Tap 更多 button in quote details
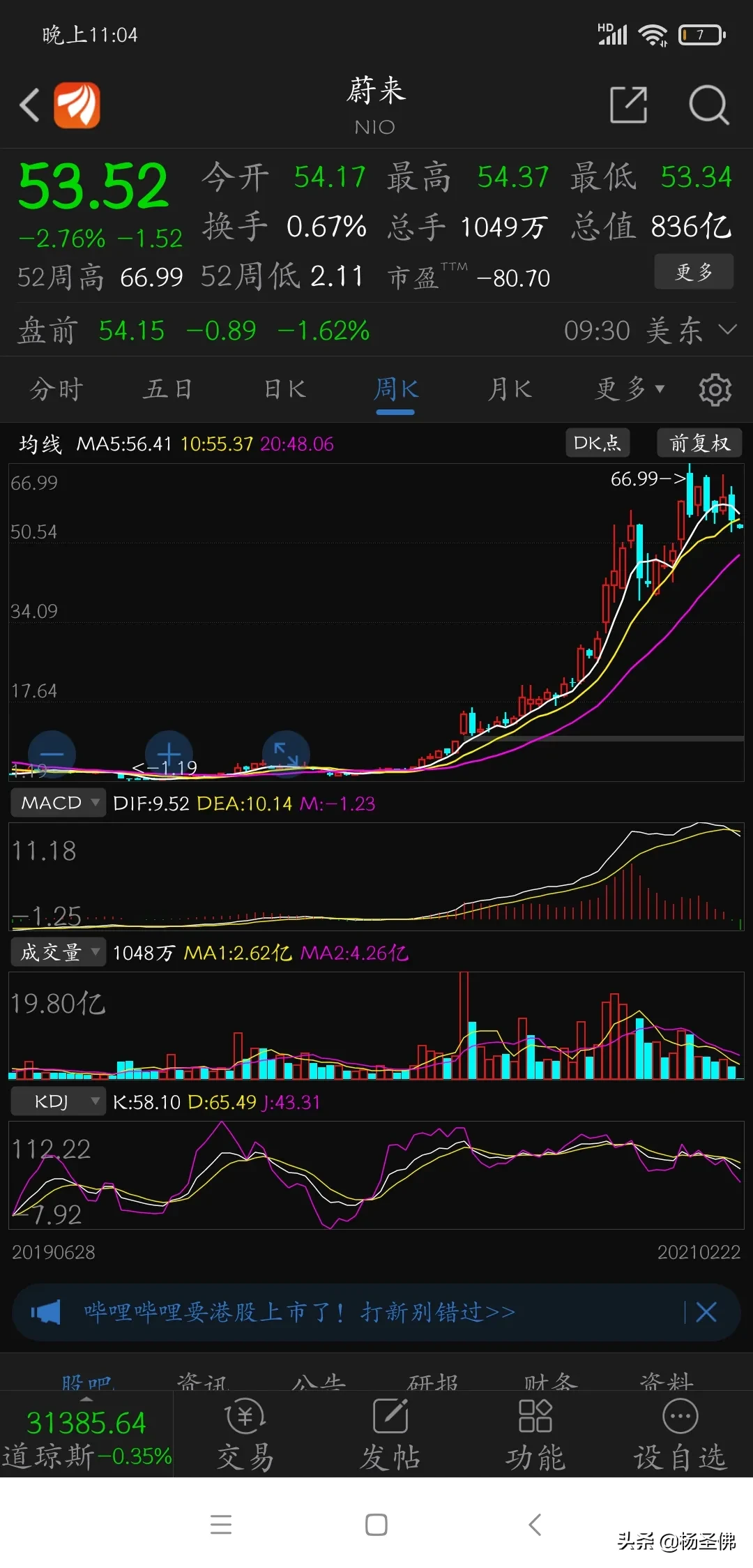Image resolution: width=753 pixels, height=1568 pixels. pos(694,271)
